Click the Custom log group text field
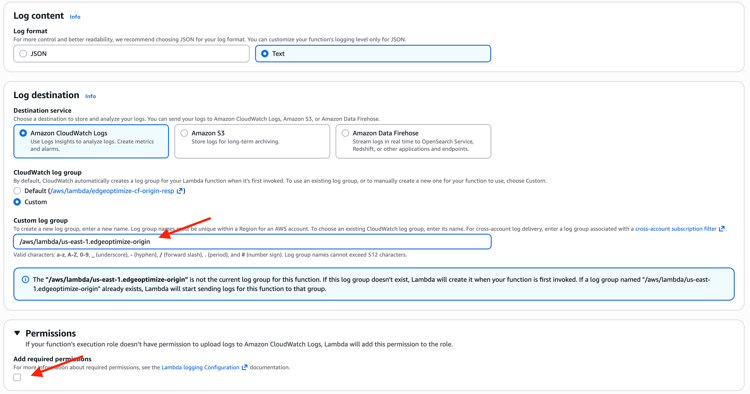Viewport: 750px width, 394px height. tap(252, 241)
